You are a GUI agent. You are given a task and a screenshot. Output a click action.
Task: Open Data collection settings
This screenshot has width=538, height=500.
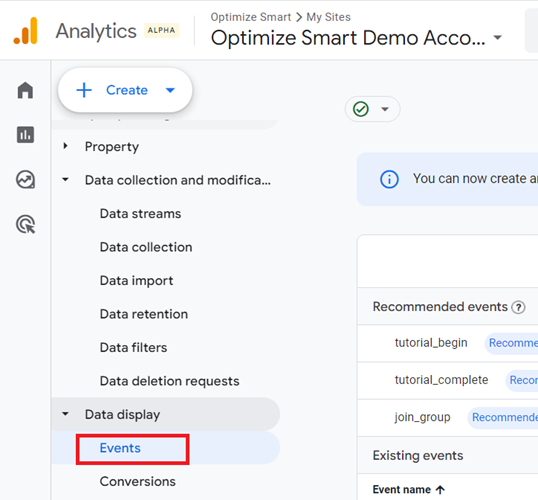point(146,247)
